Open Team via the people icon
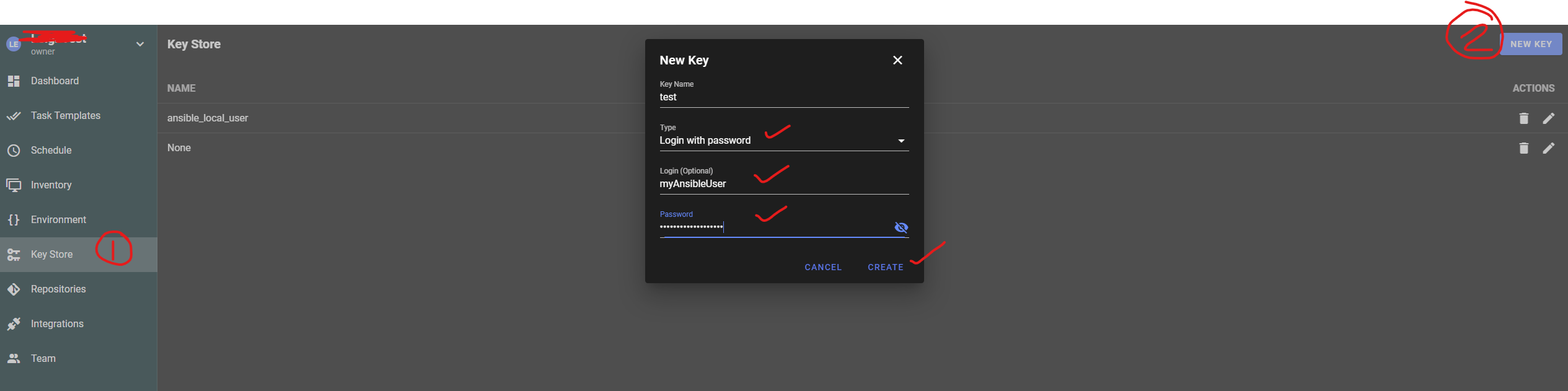Screen dimensions: 1568x391 13,358
